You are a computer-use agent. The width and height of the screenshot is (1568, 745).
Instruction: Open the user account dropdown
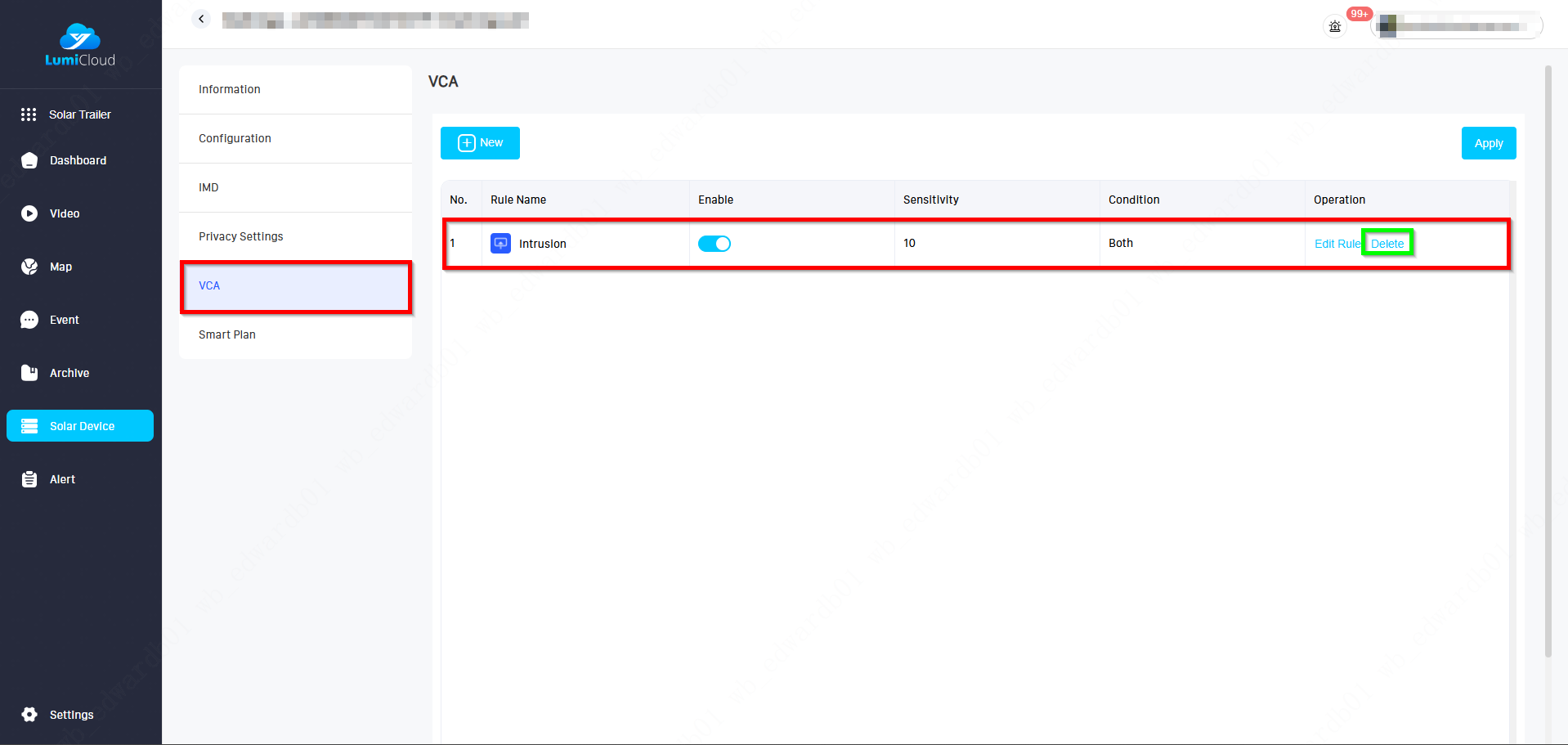click(1457, 26)
